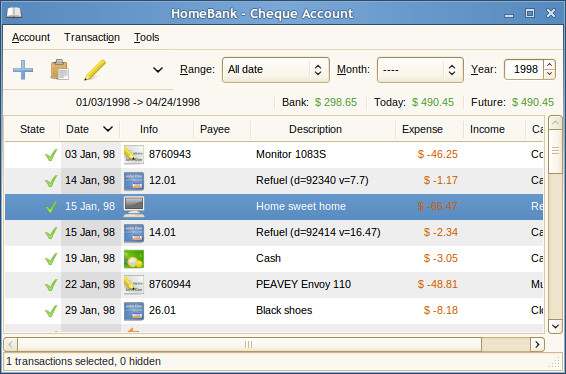Click the computer icon on Home sweet home row
This screenshot has height=374, width=566.
click(x=134, y=206)
